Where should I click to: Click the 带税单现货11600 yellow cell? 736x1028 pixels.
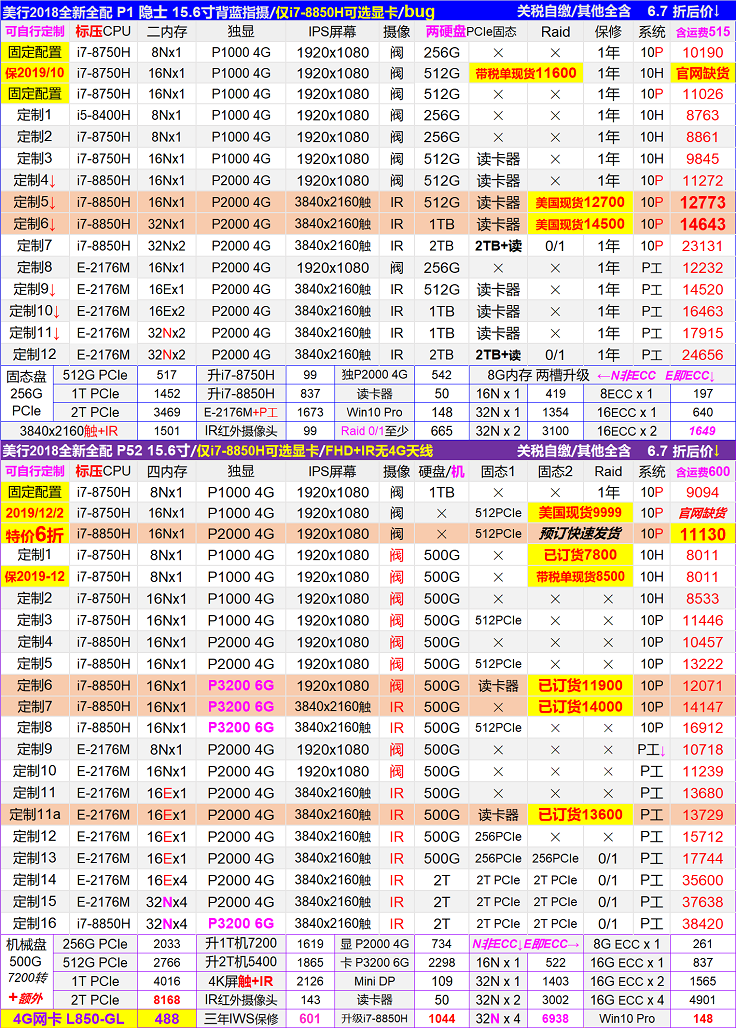[524, 73]
